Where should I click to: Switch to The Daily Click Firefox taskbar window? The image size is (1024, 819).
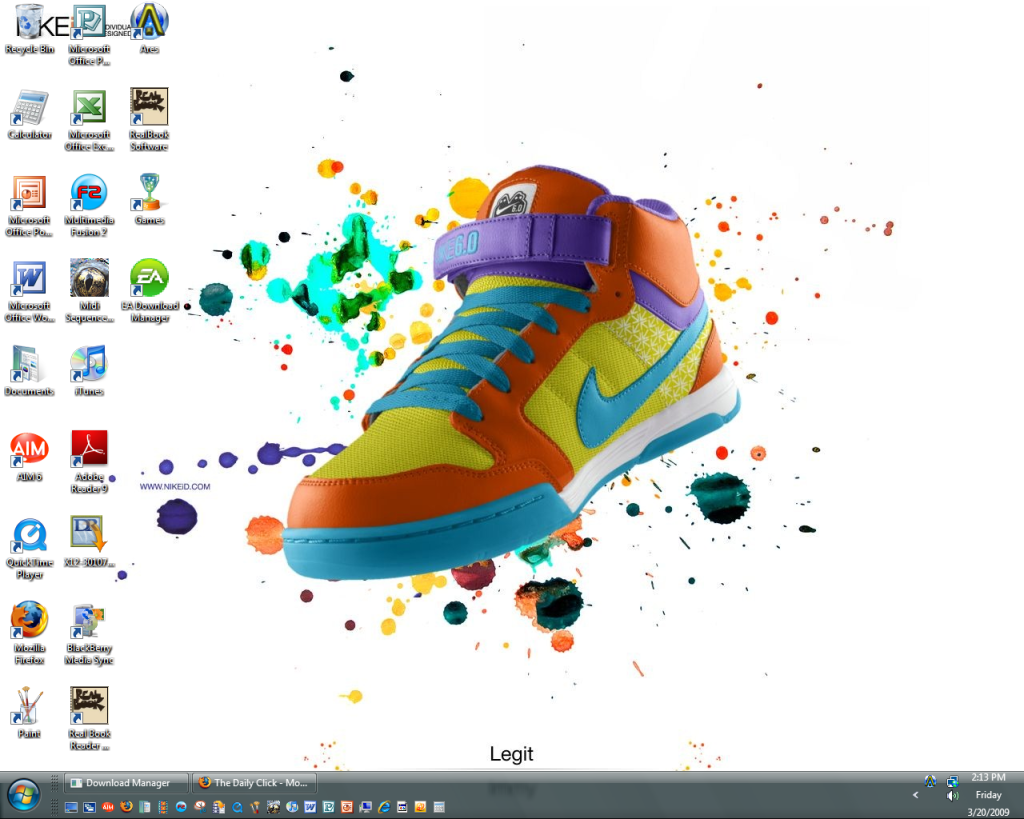pyautogui.click(x=255, y=782)
